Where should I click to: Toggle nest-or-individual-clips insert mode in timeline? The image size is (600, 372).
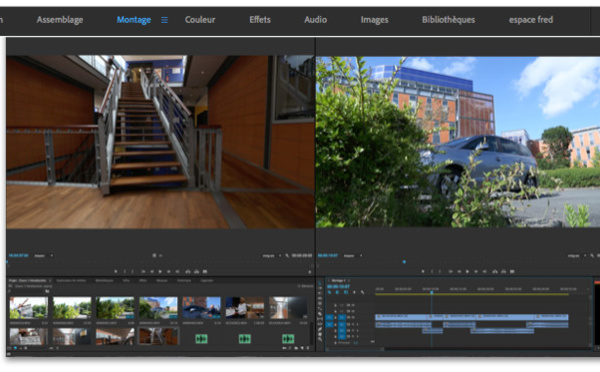point(329,292)
